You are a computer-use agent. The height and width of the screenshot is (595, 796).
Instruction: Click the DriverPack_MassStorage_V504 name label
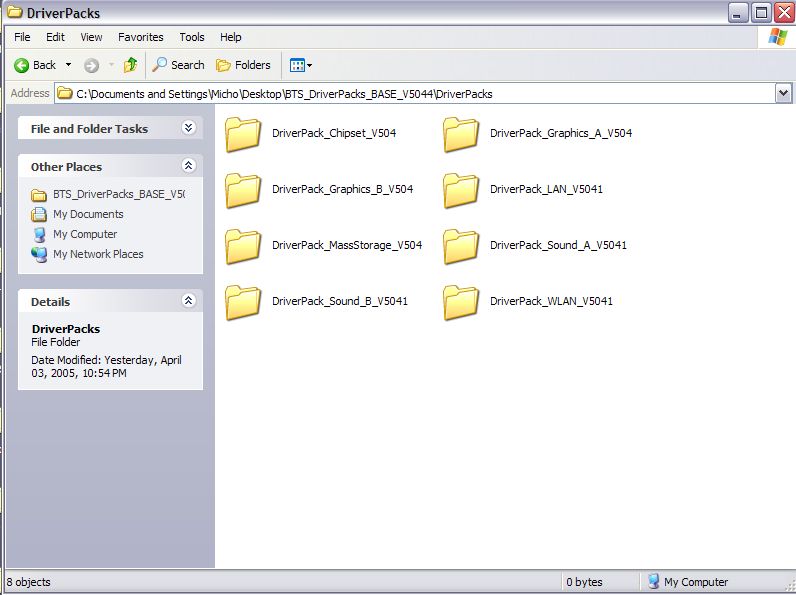tap(347, 245)
